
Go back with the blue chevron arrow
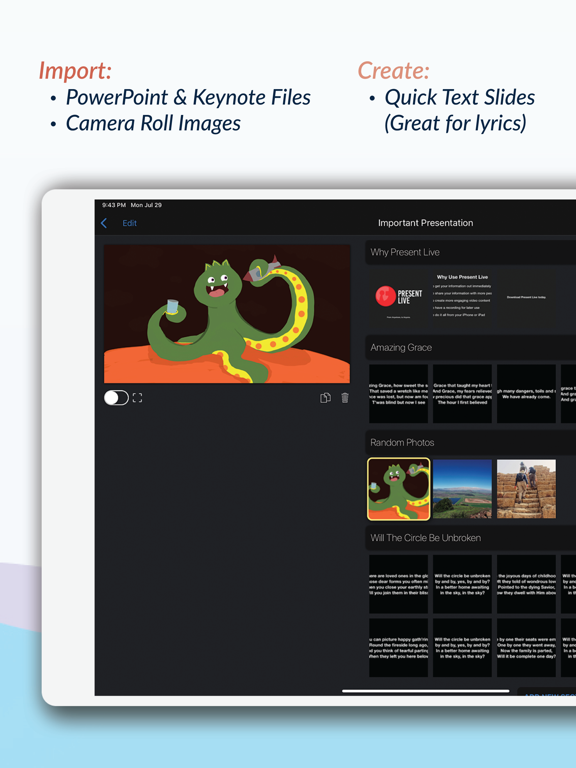tap(104, 223)
